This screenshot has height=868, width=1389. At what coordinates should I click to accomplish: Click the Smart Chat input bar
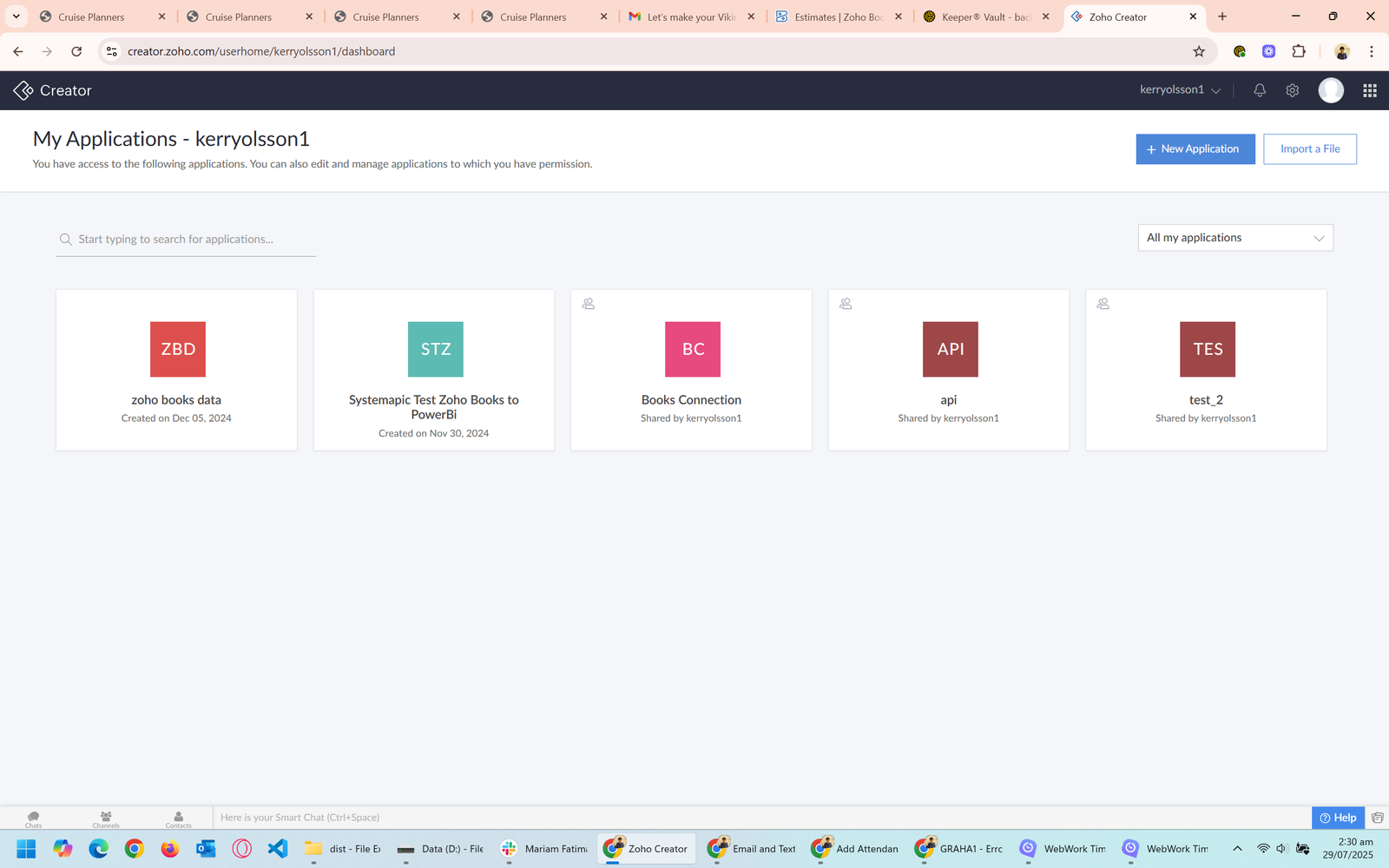(761, 818)
